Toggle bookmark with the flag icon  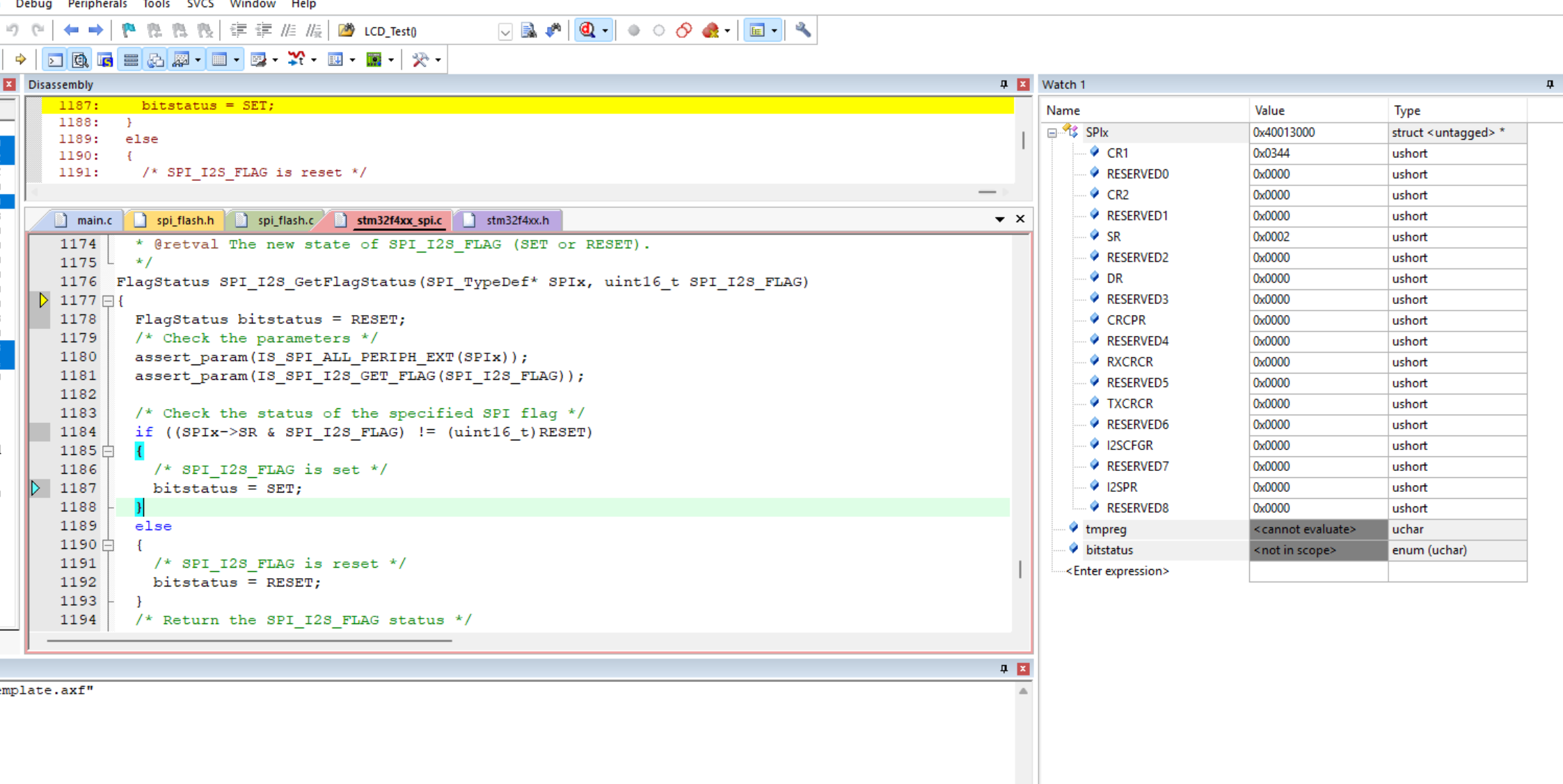coord(129,31)
